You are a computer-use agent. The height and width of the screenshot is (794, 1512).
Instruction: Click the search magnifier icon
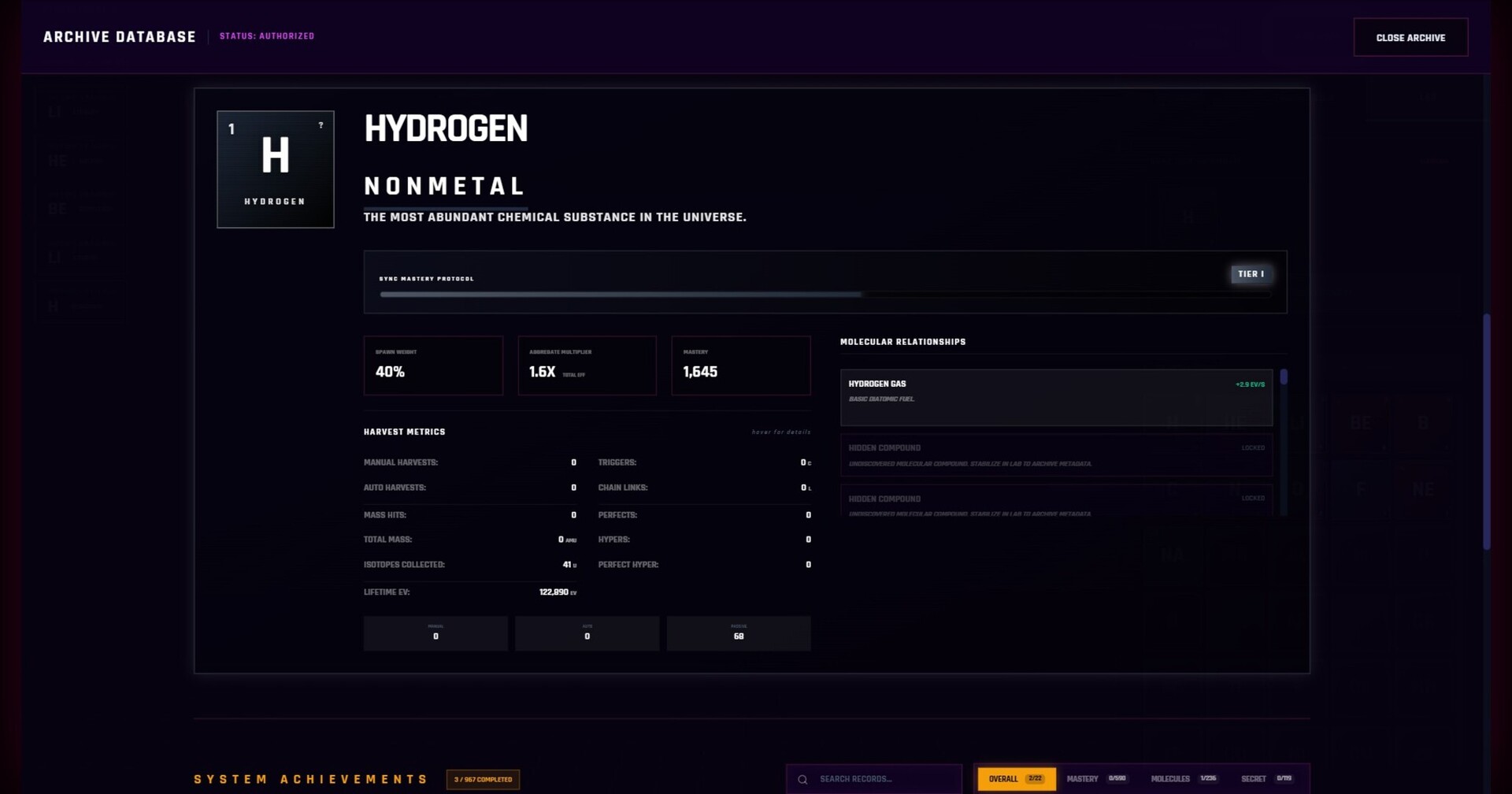802,779
